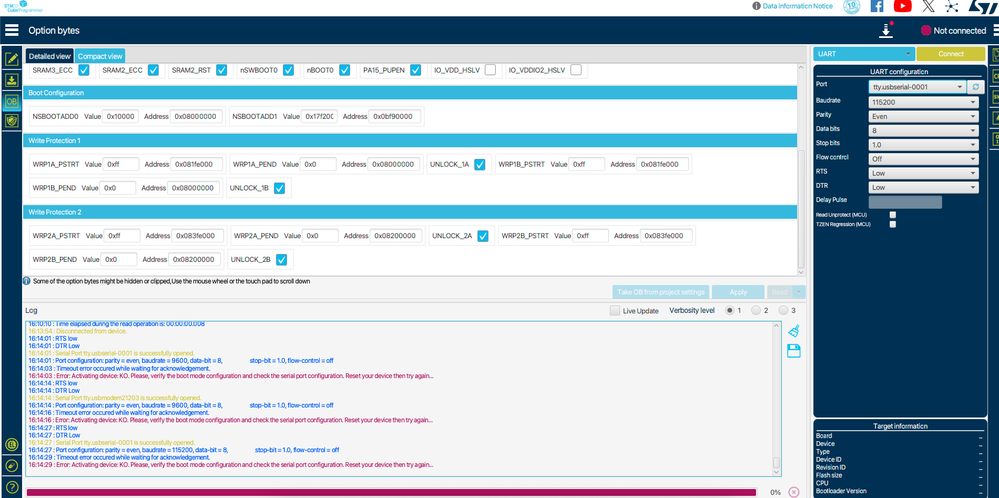Open the Parity dropdown
Image resolution: width=999 pixels, height=498 pixels.
(923, 117)
